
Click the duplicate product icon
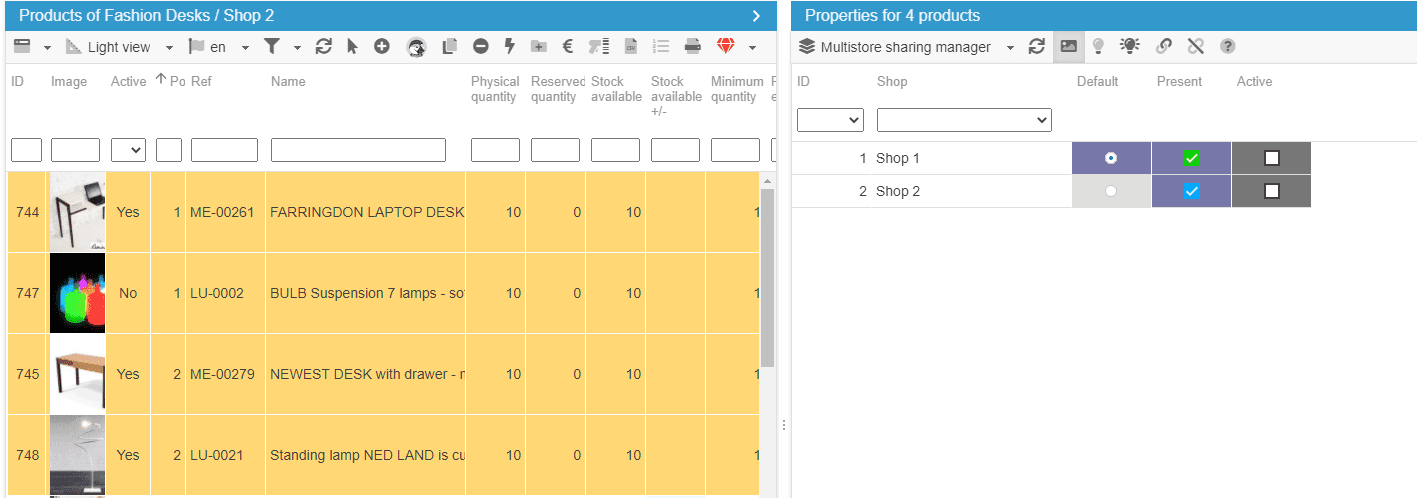[x=450, y=46]
